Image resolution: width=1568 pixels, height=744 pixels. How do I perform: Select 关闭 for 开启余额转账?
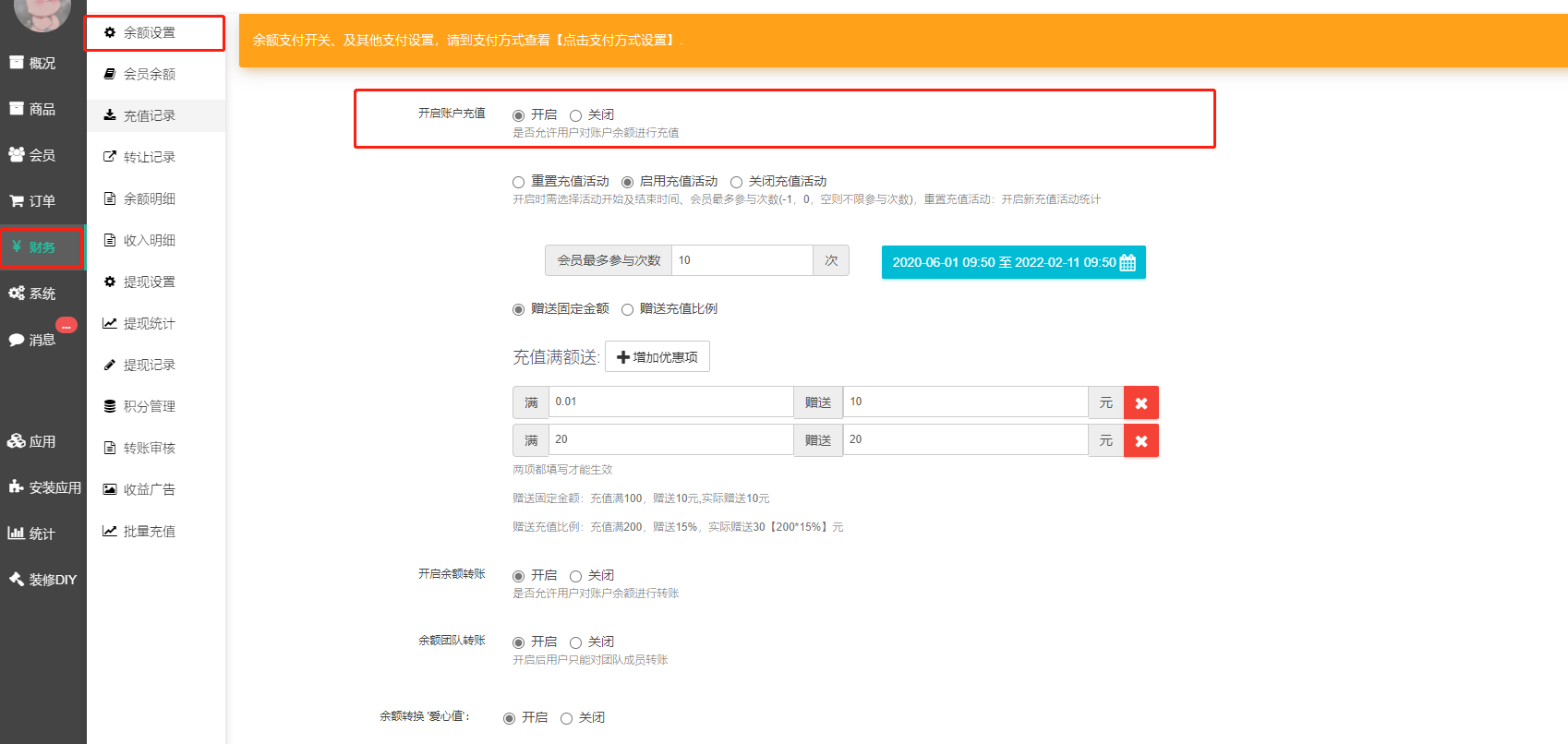click(x=575, y=576)
